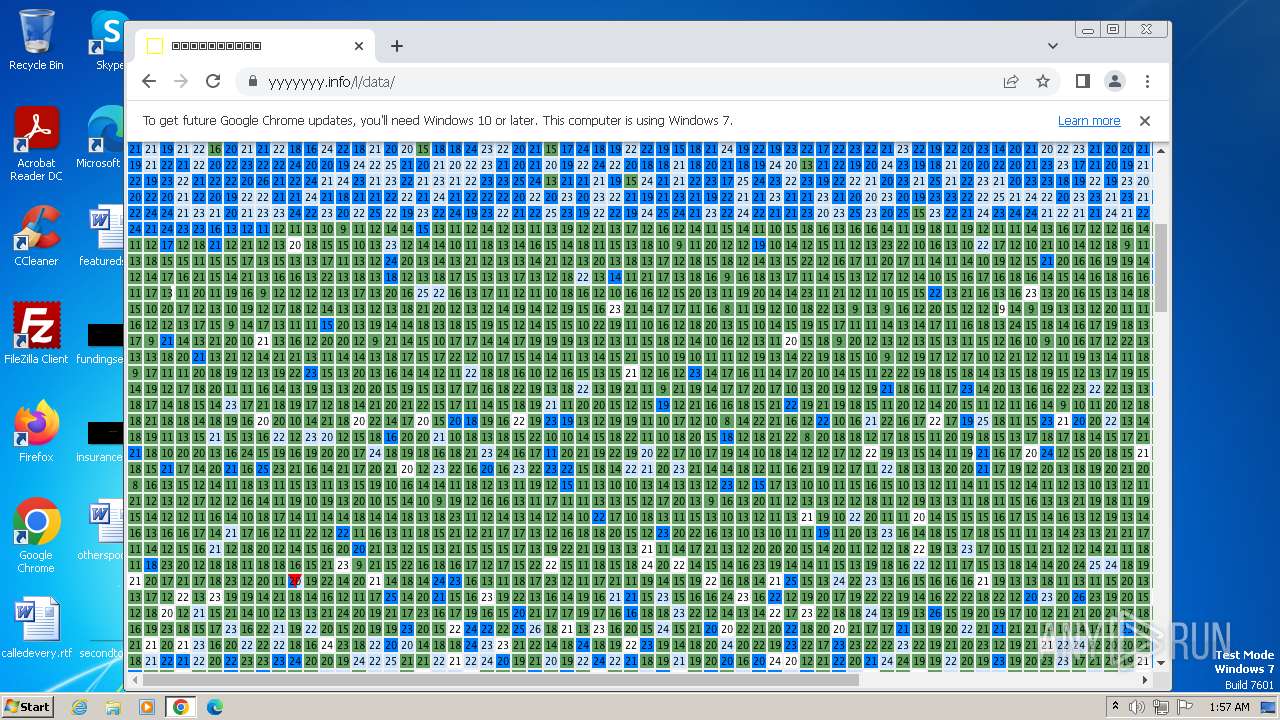
Task: Open Chrome side panel
Action: point(1083,81)
